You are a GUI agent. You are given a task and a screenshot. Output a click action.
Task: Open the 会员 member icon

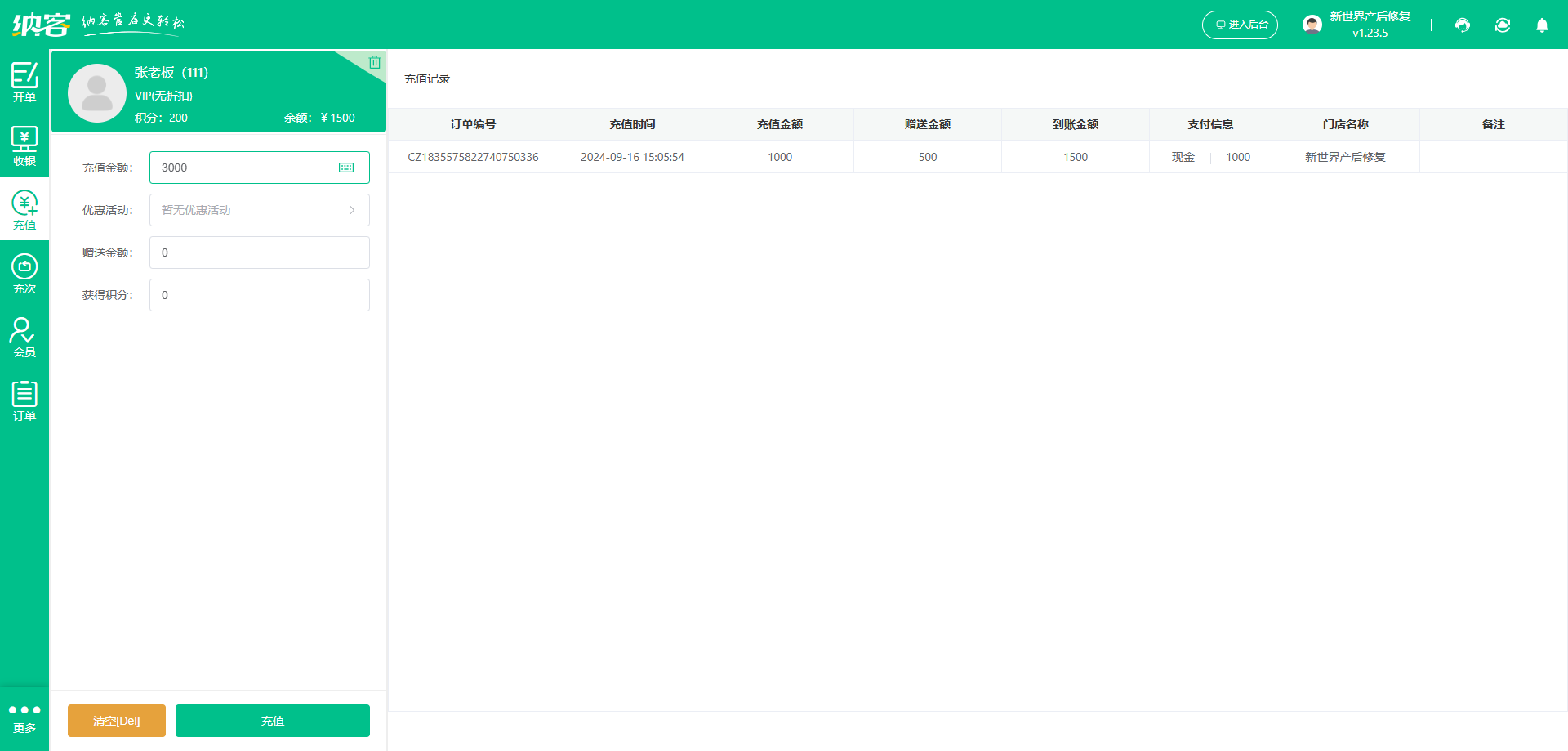24,337
